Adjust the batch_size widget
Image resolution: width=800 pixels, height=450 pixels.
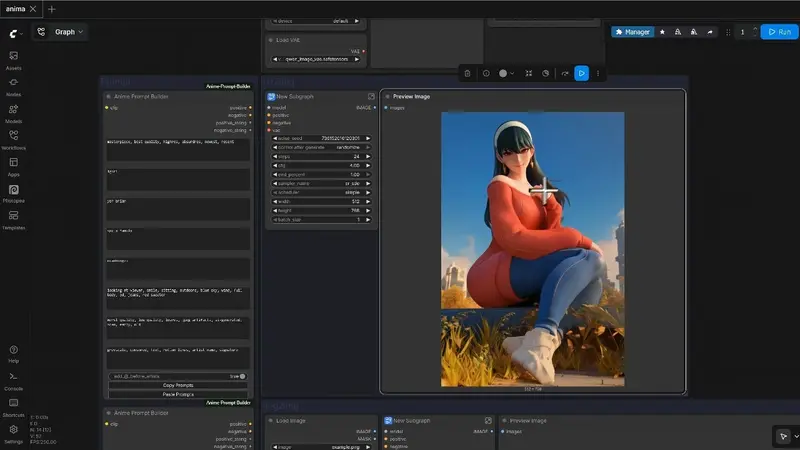[x=321, y=219]
